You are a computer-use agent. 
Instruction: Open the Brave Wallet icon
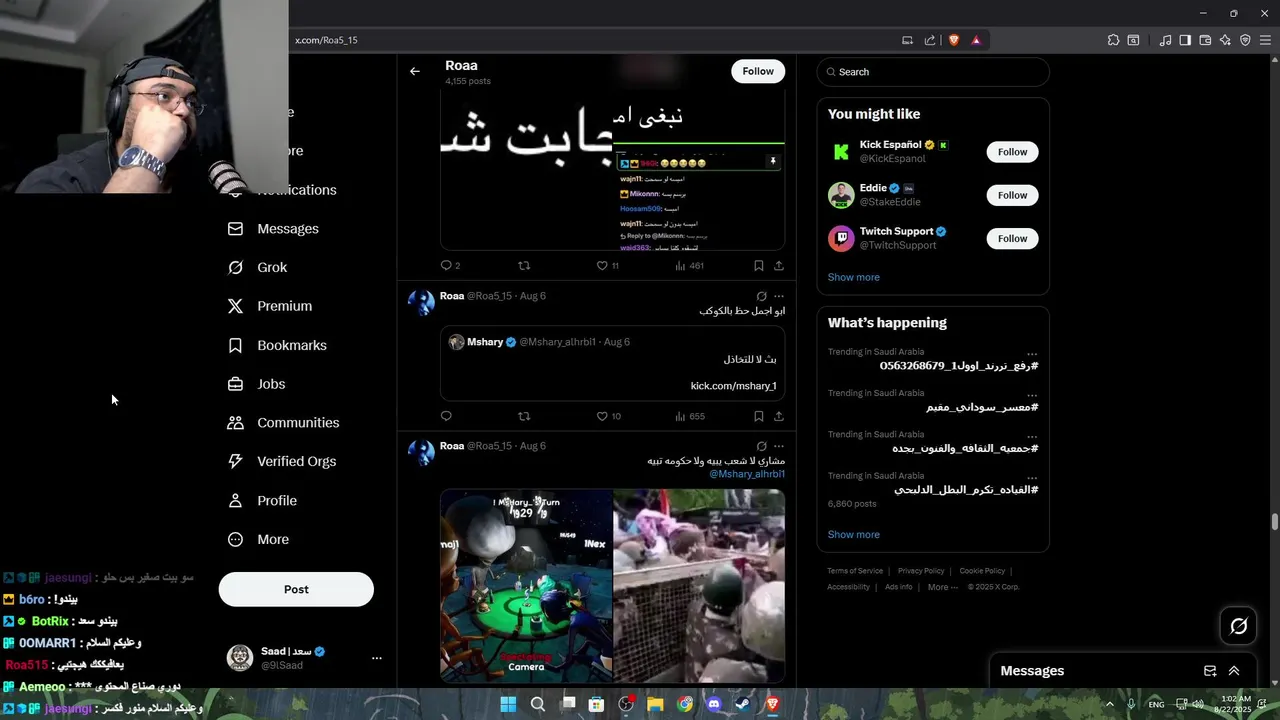click(x=1205, y=40)
